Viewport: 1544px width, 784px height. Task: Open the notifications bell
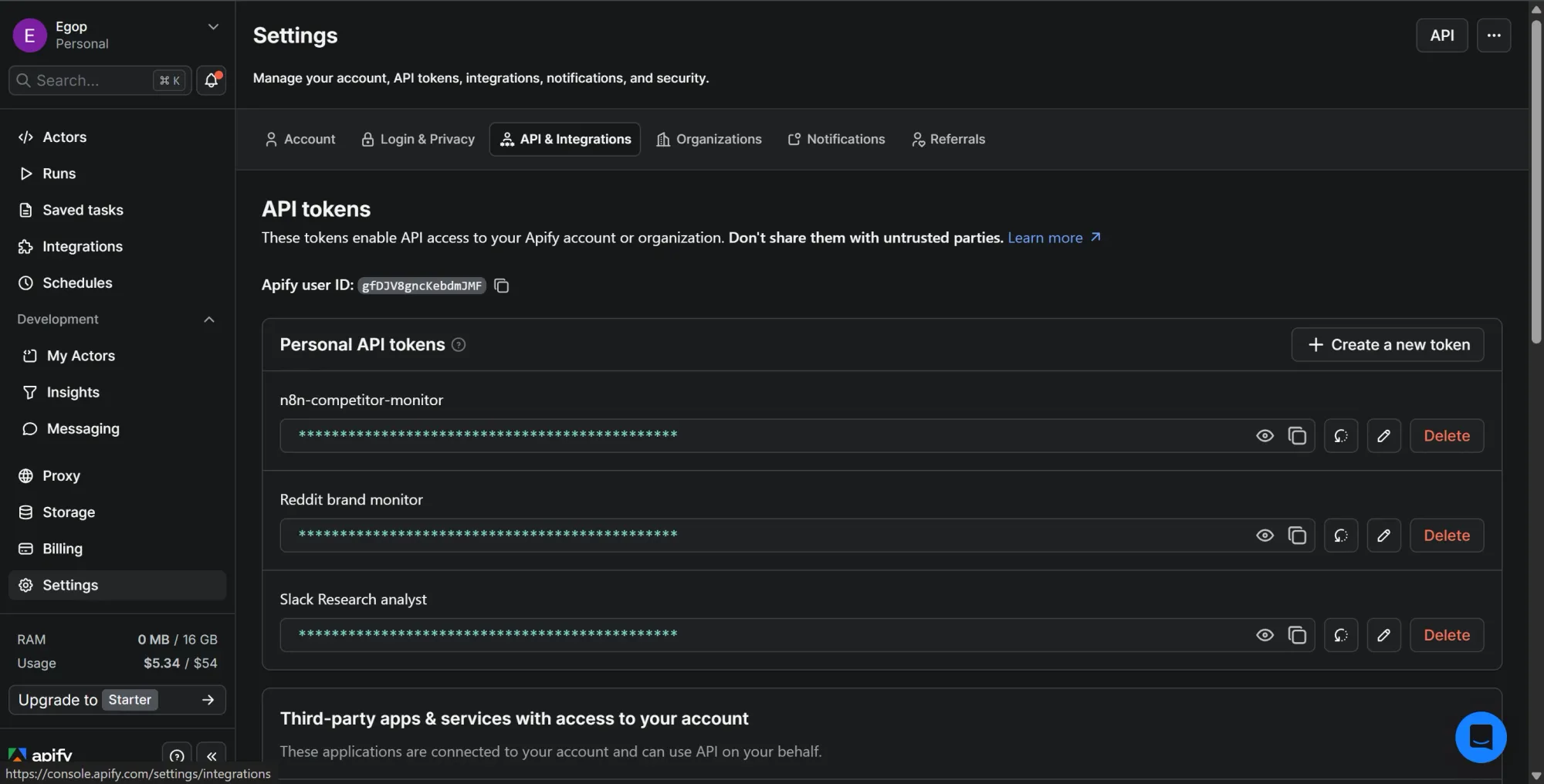211,80
